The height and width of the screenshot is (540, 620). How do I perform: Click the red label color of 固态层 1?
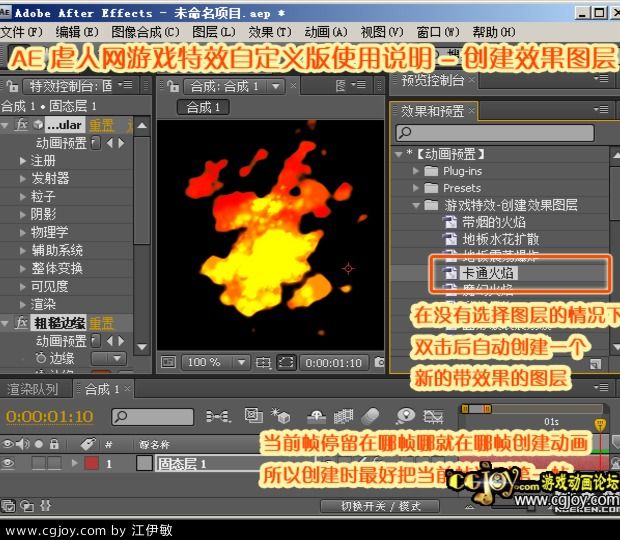point(91,463)
